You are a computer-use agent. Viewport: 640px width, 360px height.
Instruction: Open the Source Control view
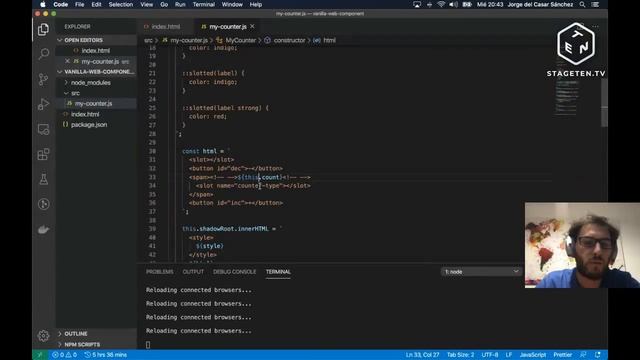pyautogui.click(x=43, y=79)
